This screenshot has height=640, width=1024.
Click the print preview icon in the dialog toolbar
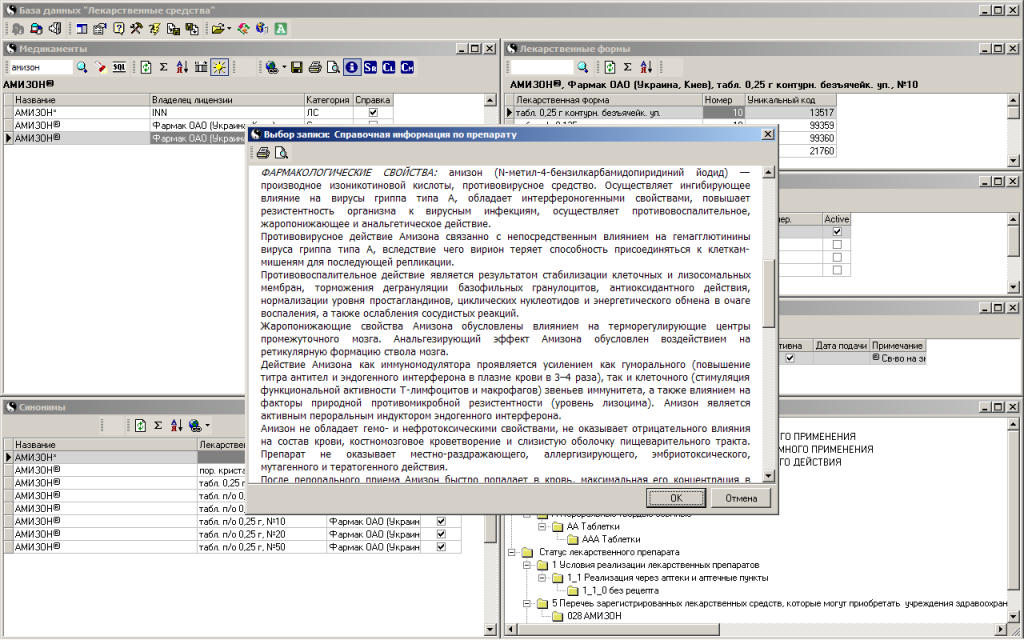281,153
